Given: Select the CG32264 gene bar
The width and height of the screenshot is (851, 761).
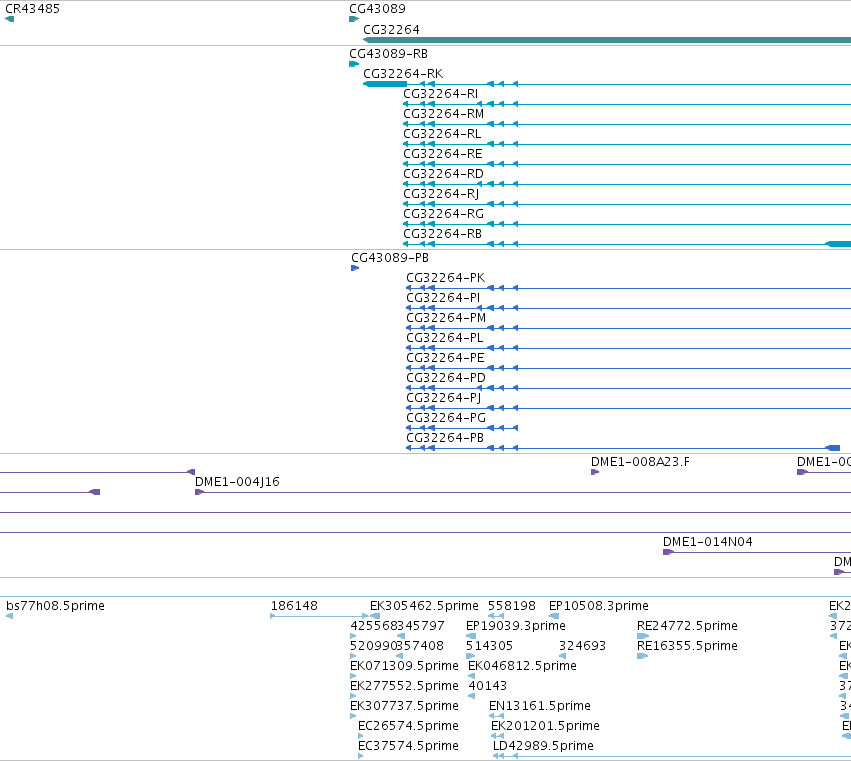Looking at the screenshot, I should coord(607,40).
